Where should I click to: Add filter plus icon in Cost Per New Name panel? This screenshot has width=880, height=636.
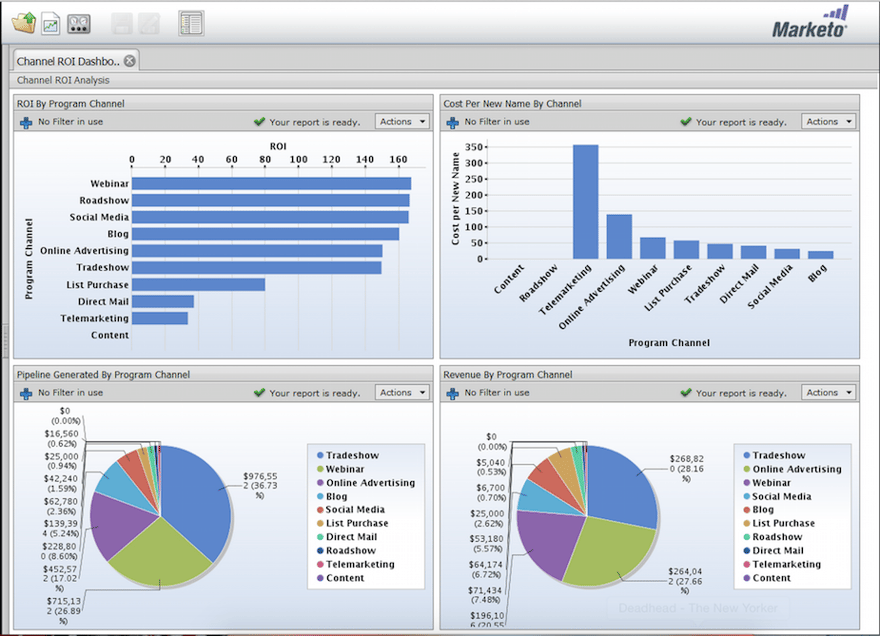coord(452,122)
